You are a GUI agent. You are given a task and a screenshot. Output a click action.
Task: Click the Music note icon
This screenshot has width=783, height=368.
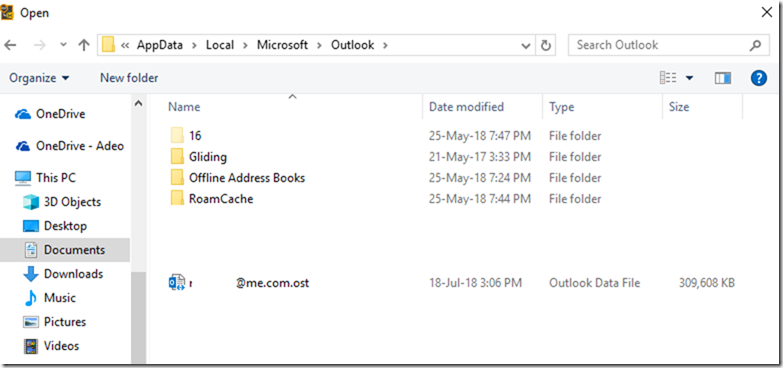31,298
